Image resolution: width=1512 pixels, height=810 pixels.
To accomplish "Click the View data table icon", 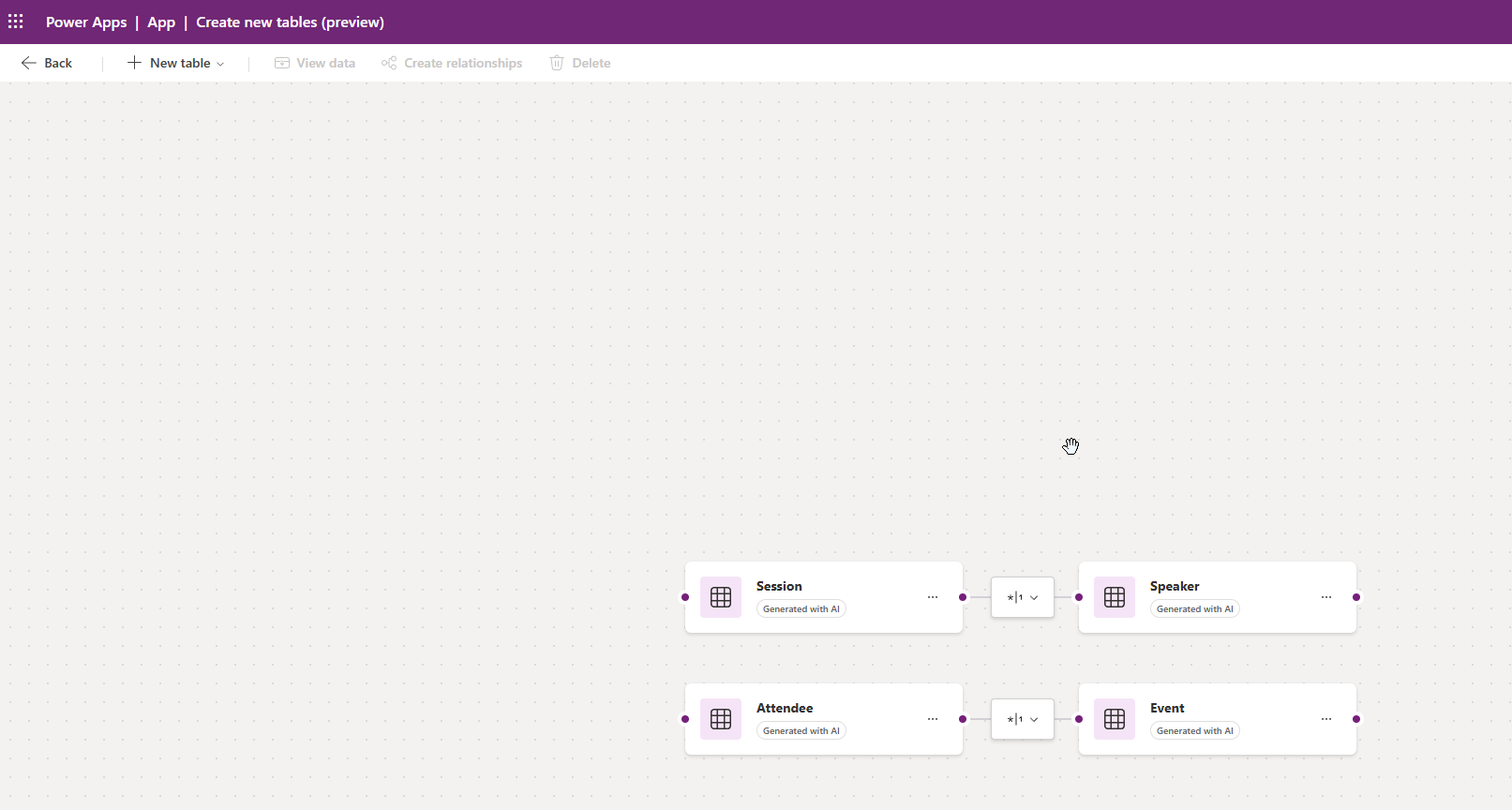I will point(282,63).
